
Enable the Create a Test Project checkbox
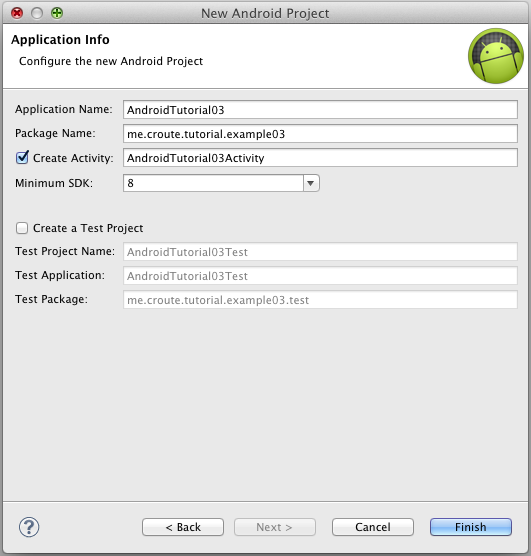[x=22, y=228]
